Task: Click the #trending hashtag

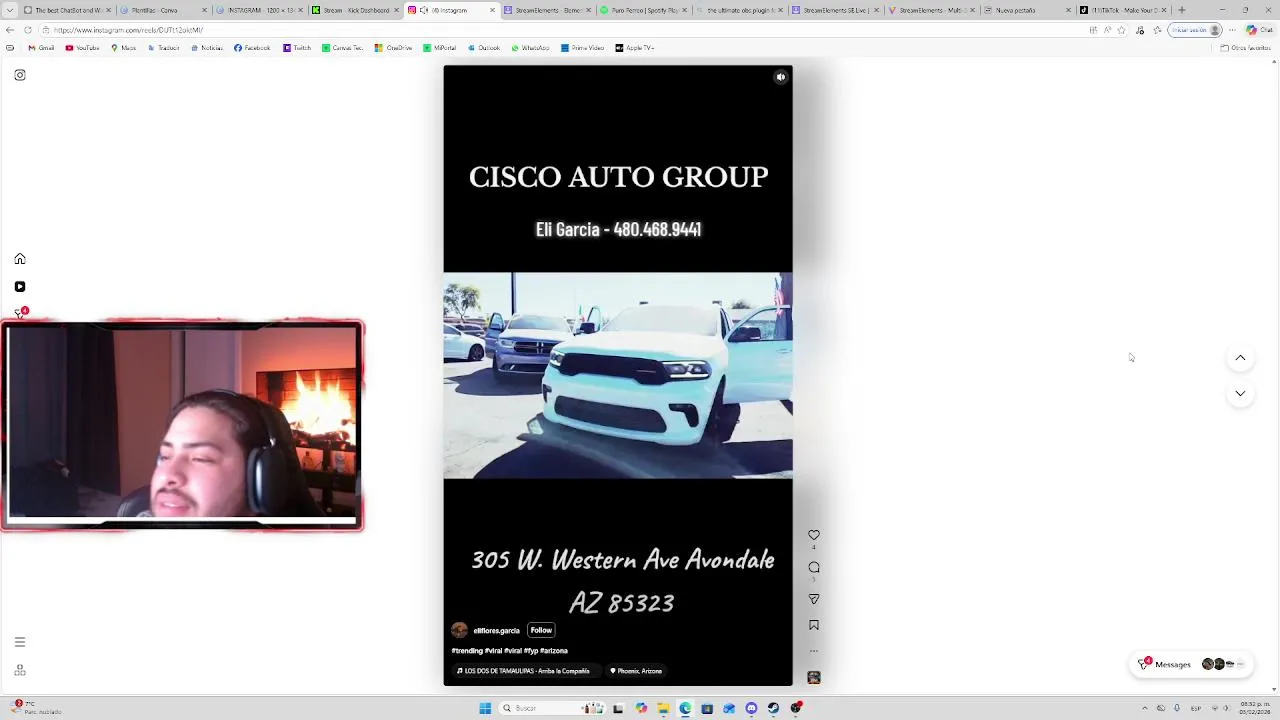Action: [x=467, y=651]
